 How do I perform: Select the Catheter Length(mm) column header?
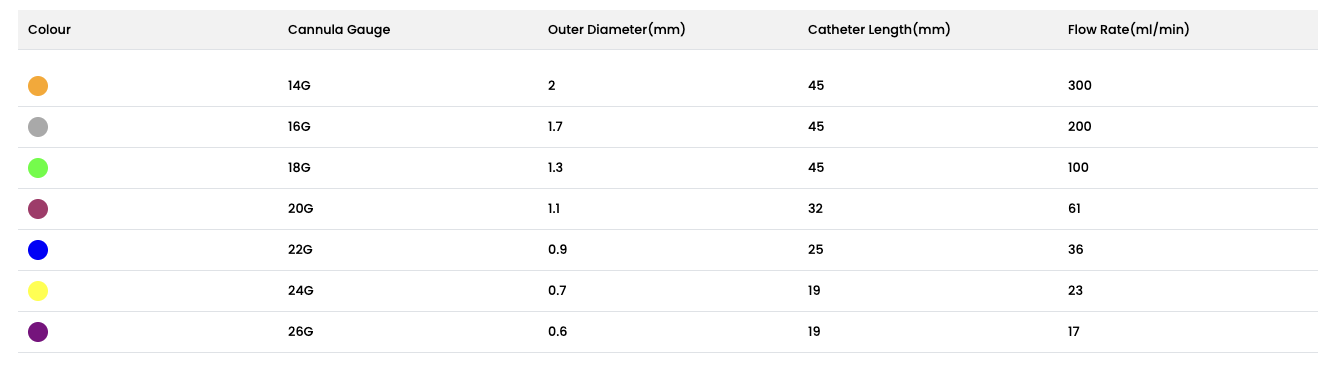click(879, 30)
